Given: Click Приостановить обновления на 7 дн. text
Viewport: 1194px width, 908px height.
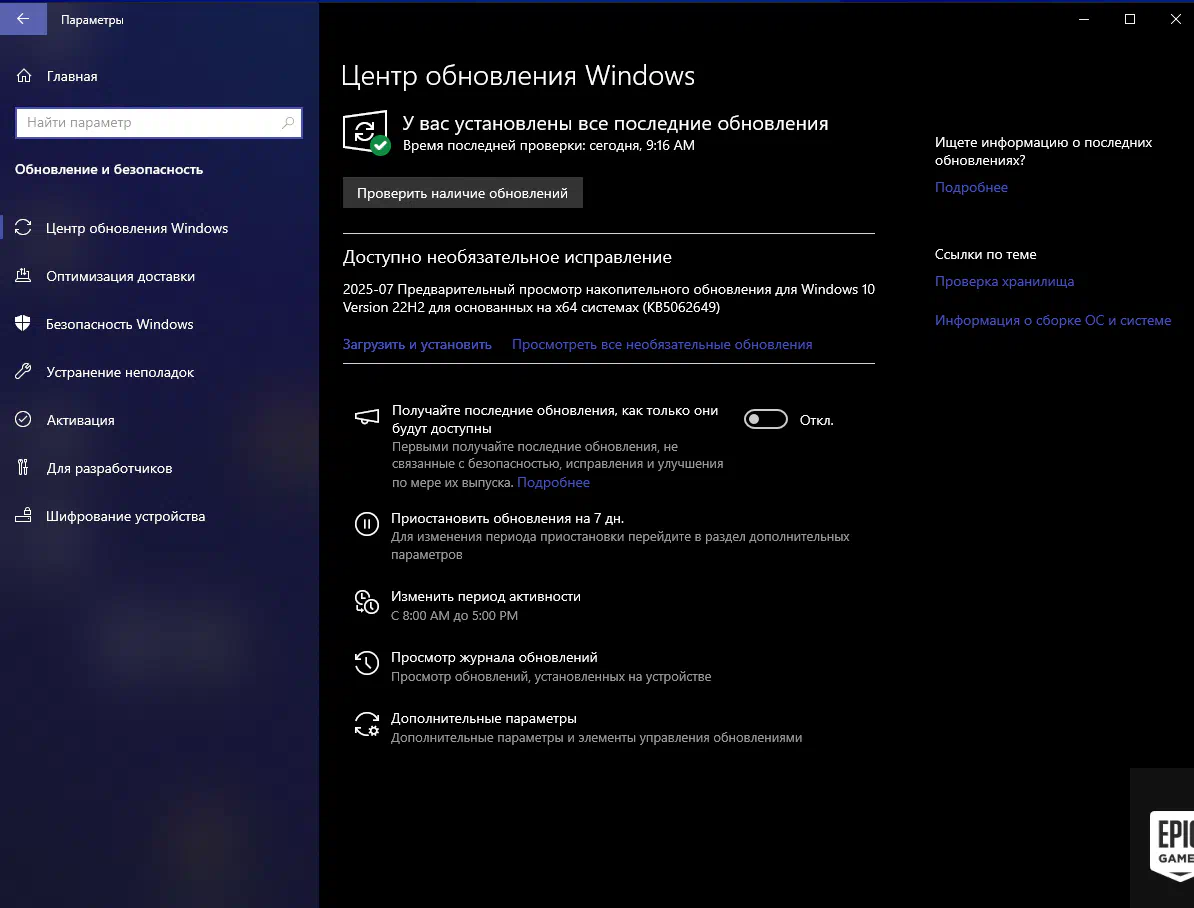Looking at the screenshot, I should (x=507, y=518).
